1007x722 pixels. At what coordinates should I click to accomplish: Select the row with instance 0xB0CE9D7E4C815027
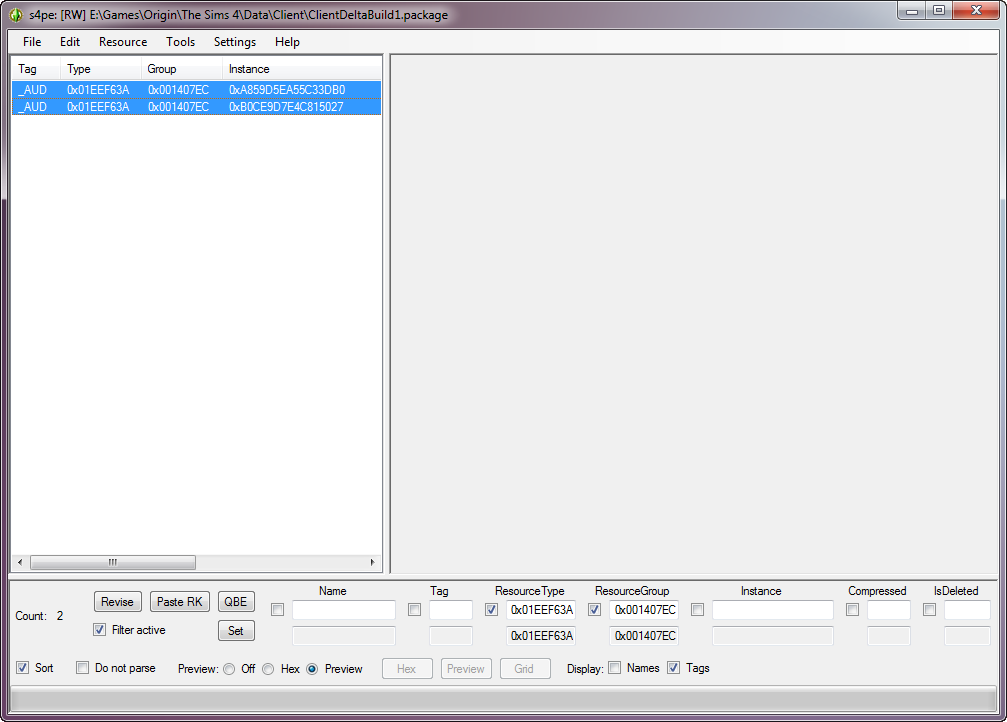tap(197, 107)
